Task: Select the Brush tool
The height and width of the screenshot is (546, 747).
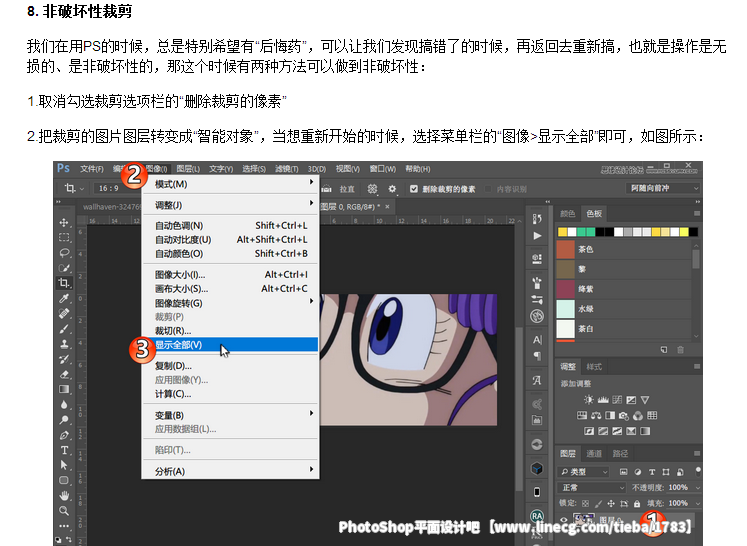Action: 64,329
